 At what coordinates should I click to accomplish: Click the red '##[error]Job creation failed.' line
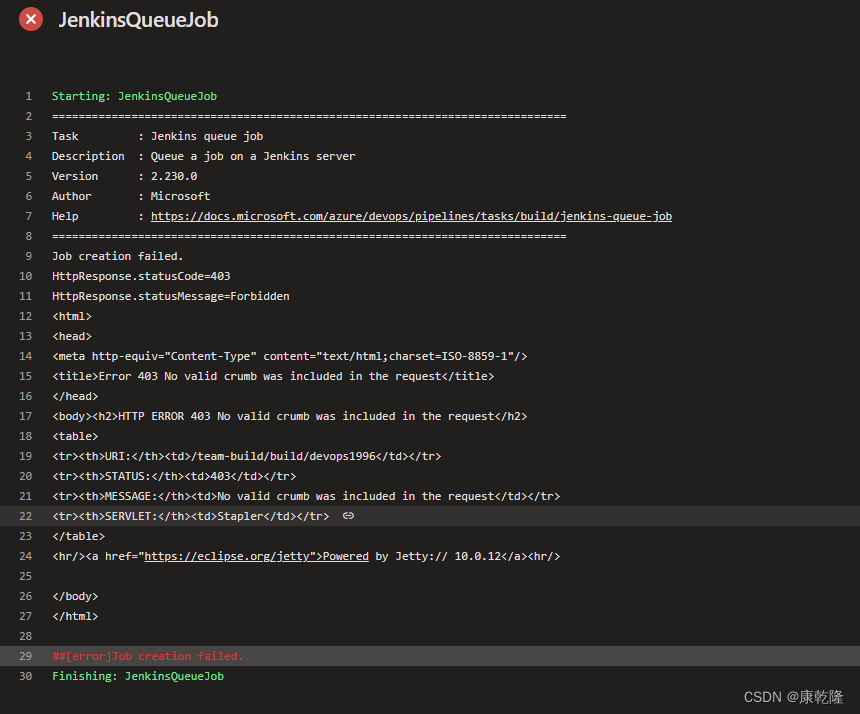[x=148, y=656]
